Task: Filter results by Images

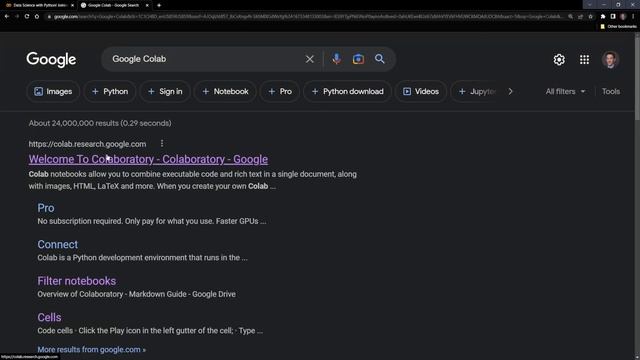Action: pyautogui.click(x=53, y=91)
